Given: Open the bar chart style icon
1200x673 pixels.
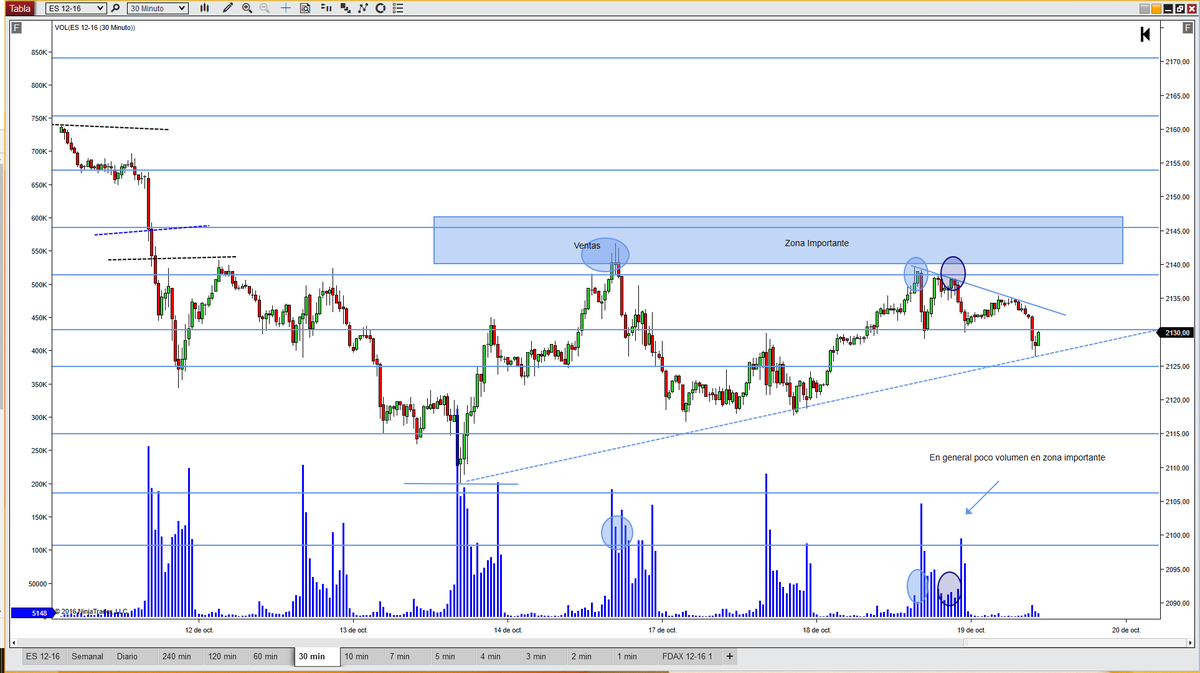Looking at the screenshot, I should click(204, 8).
